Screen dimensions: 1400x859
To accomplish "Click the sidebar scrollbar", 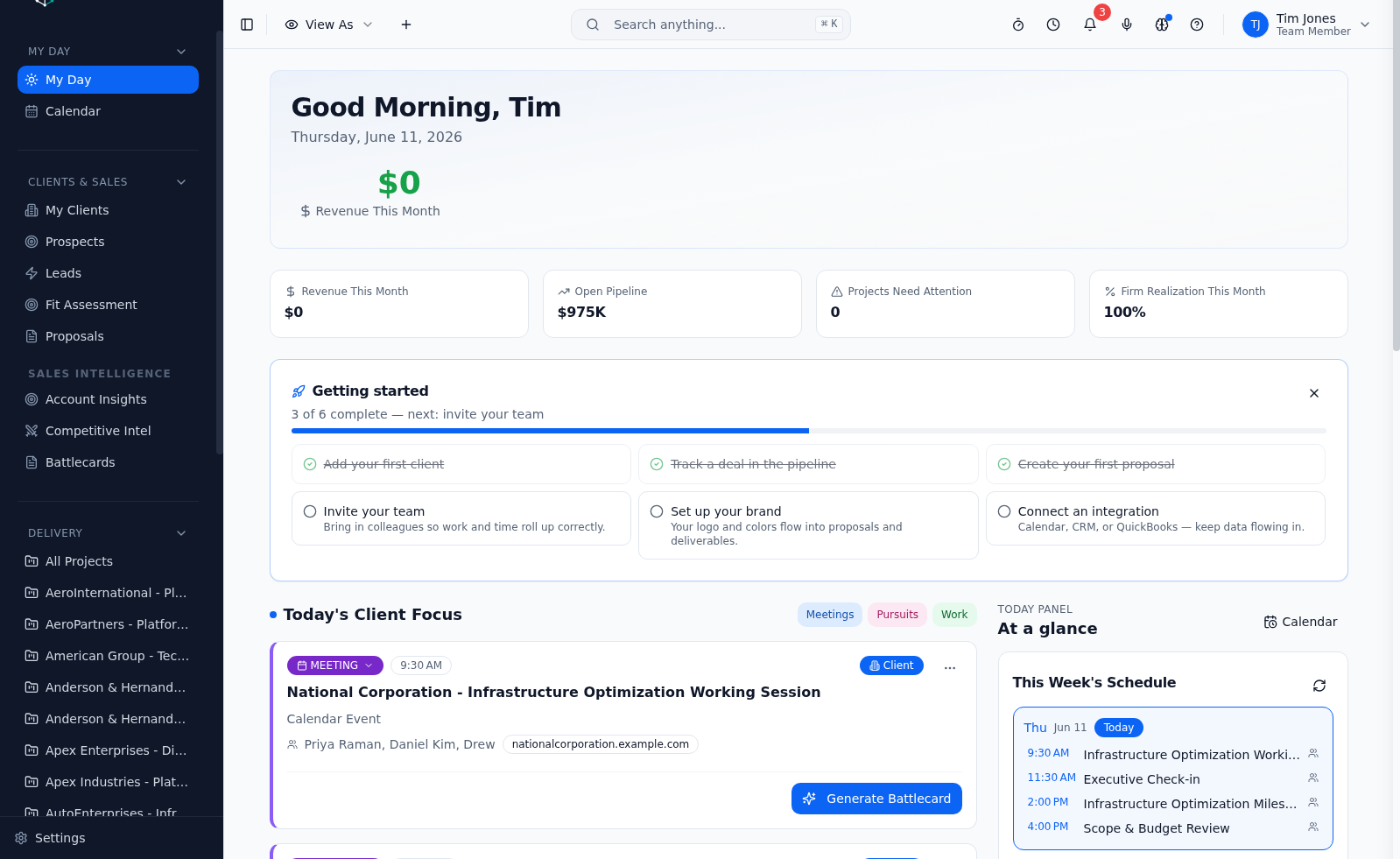I will pyautogui.click(x=219, y=243).
